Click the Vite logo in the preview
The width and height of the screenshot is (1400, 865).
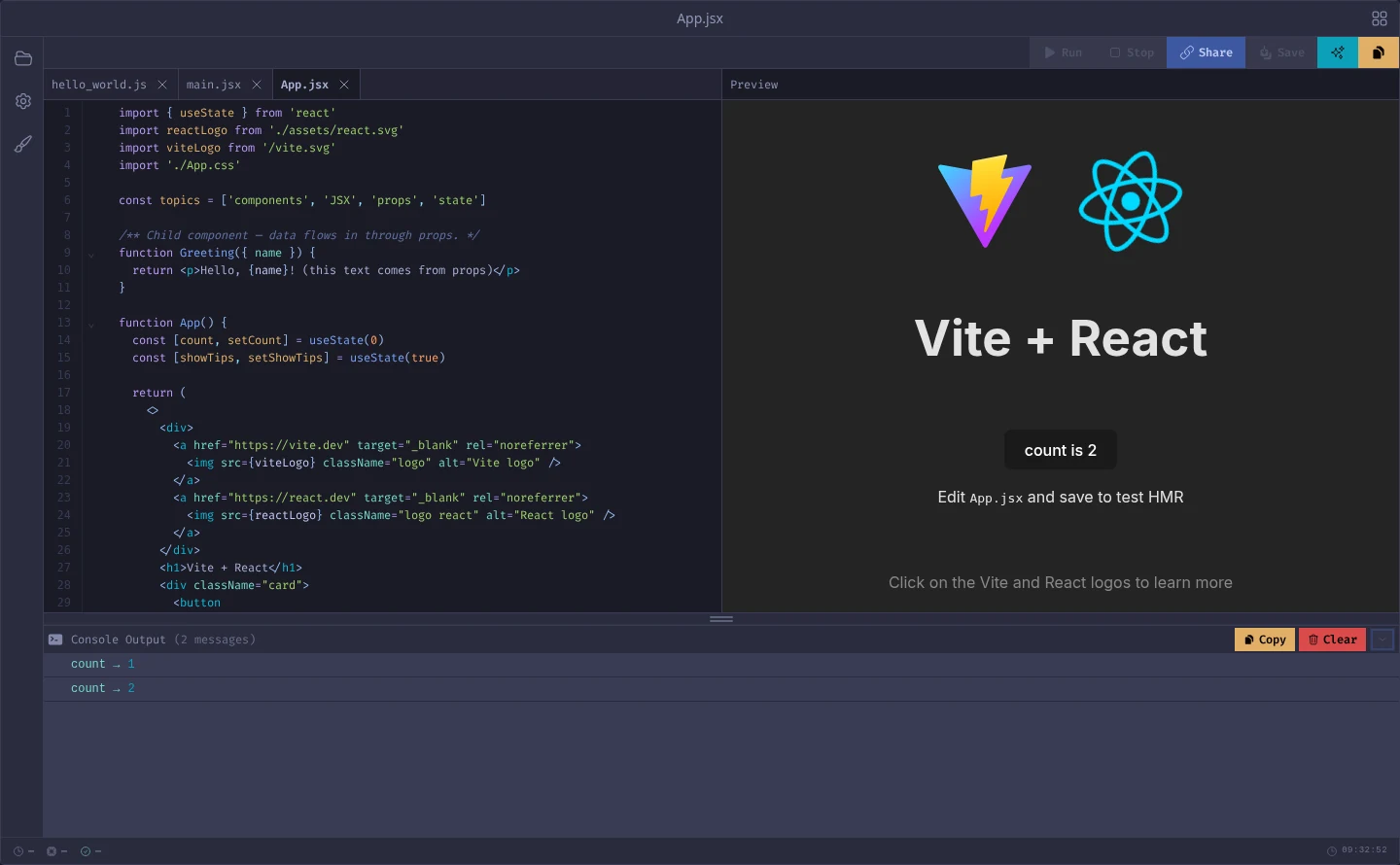[x=985, y=201]
